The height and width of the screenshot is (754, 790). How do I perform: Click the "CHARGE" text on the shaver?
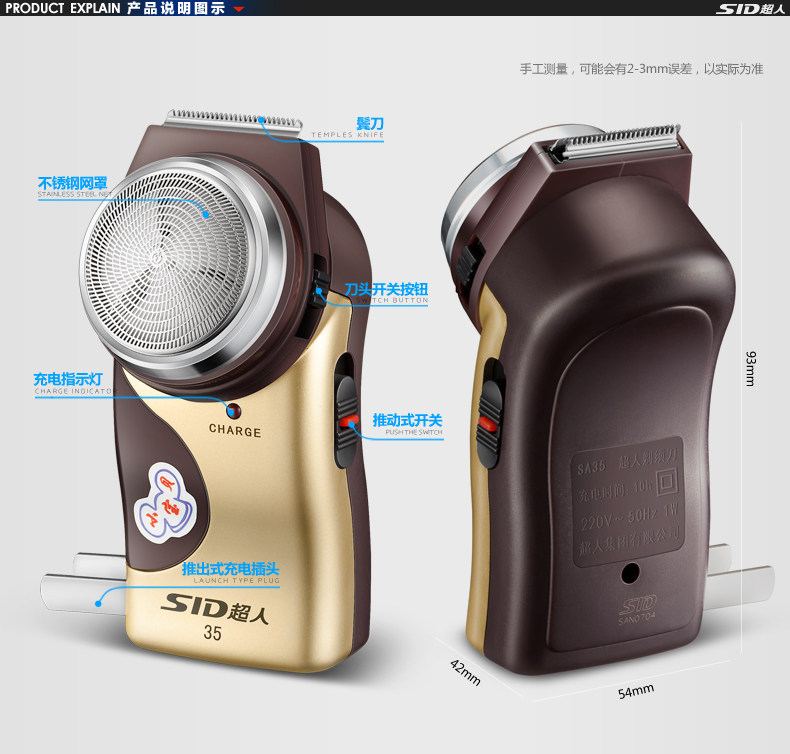(x=235, y=431)
